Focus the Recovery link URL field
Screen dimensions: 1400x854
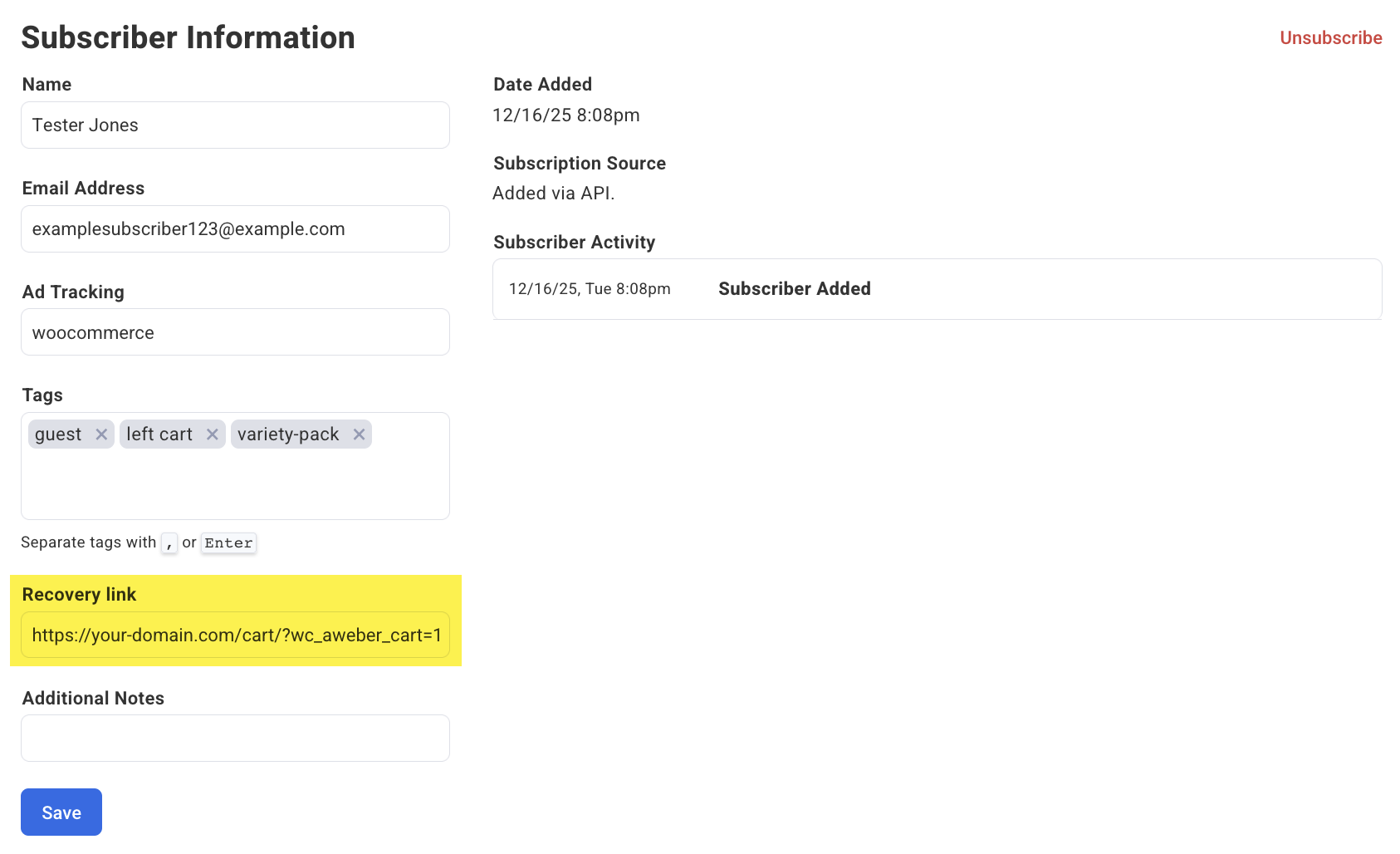(235, 636)
